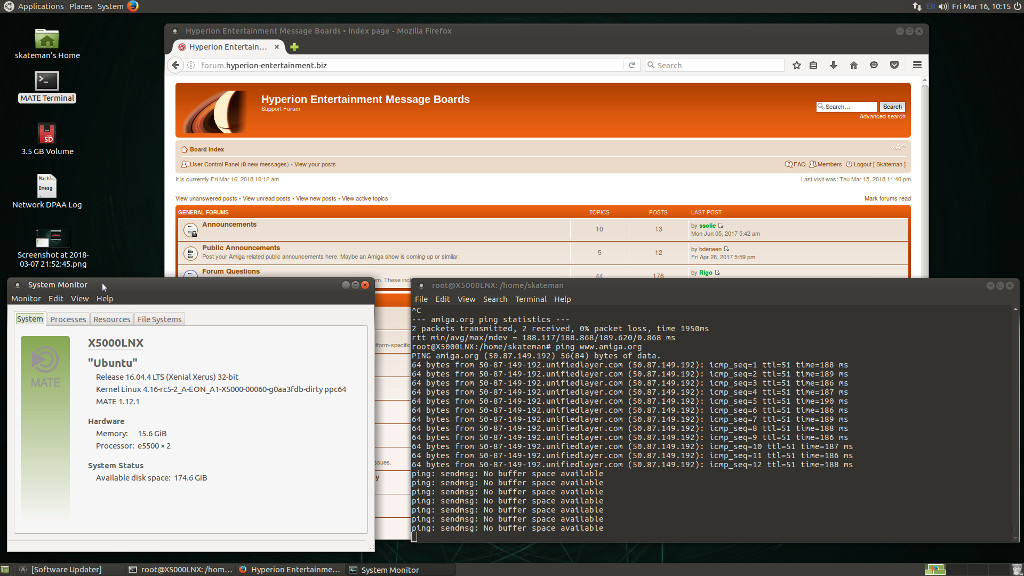Open the File menu in terminal window
This screenshot has height=576, width=1024.
[421, 299]
